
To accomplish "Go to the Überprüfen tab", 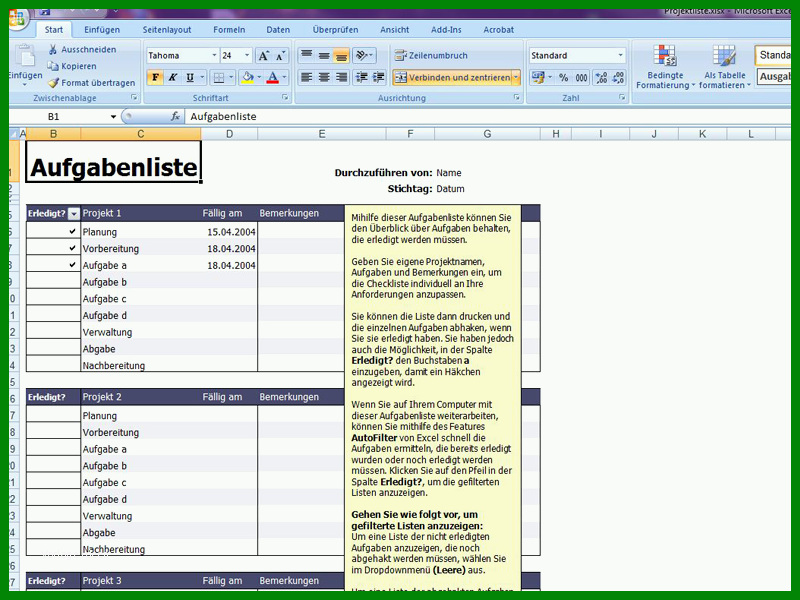I will pyautogui.click(x=335, y=30).
